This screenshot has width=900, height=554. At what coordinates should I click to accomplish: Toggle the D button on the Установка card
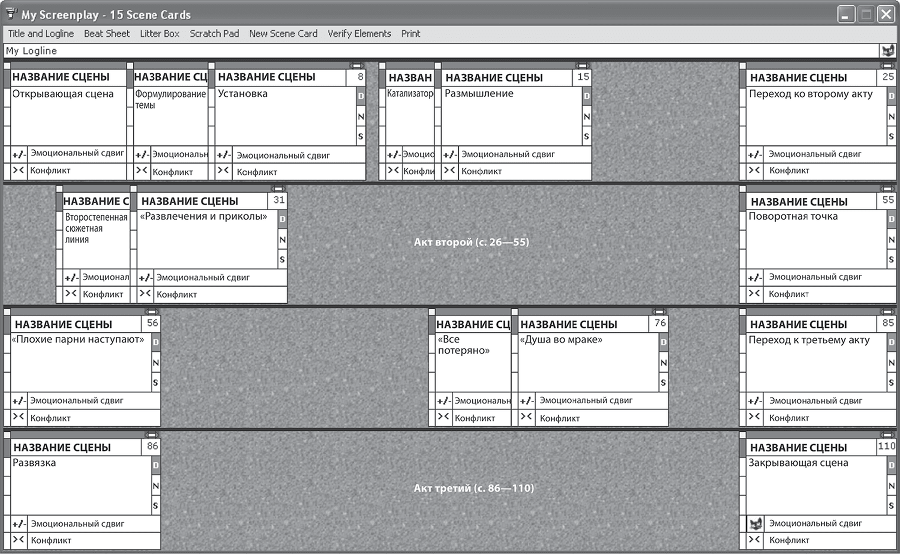361,97
